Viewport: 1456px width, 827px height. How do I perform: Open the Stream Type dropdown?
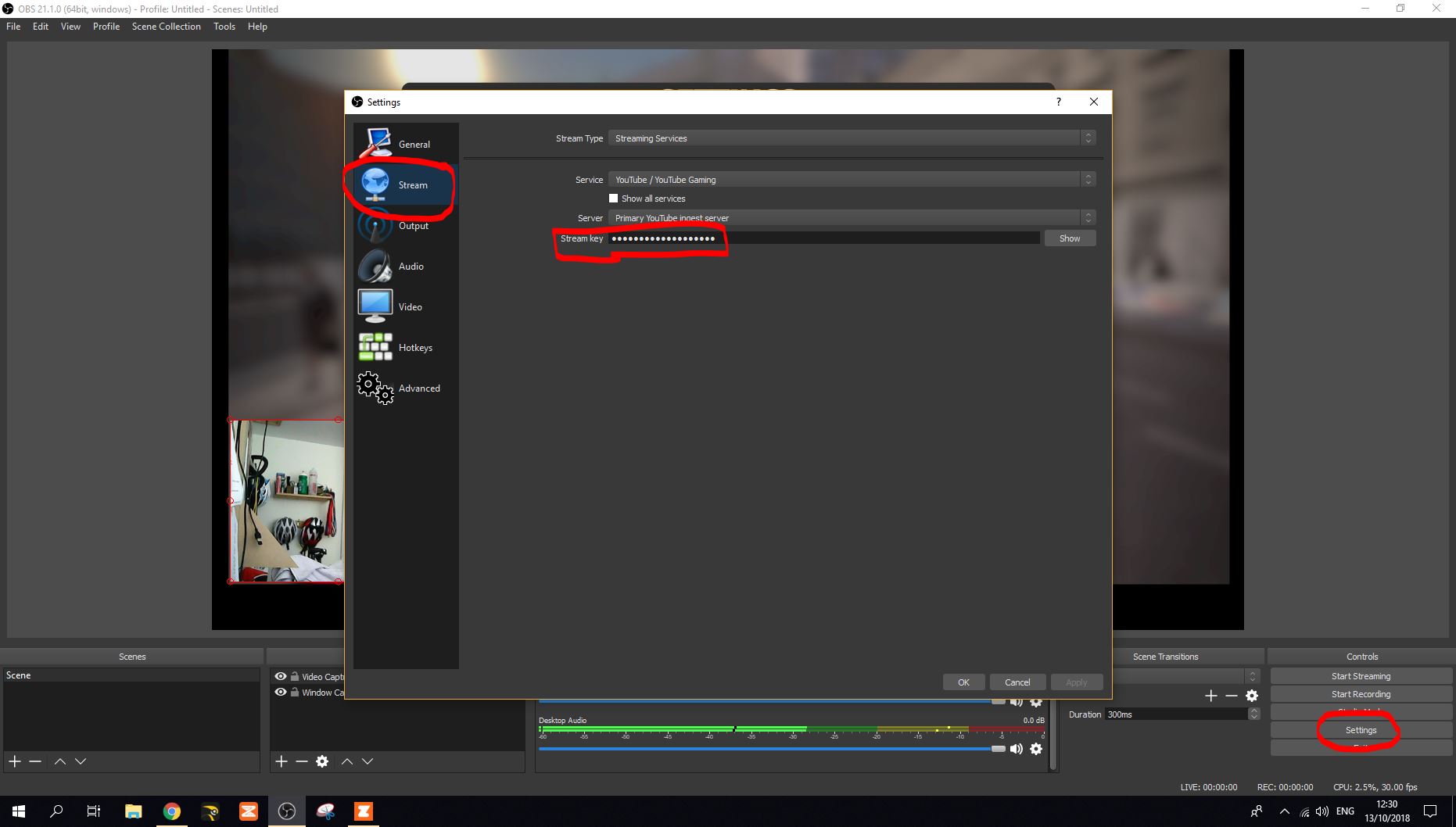tap(852, 138)
